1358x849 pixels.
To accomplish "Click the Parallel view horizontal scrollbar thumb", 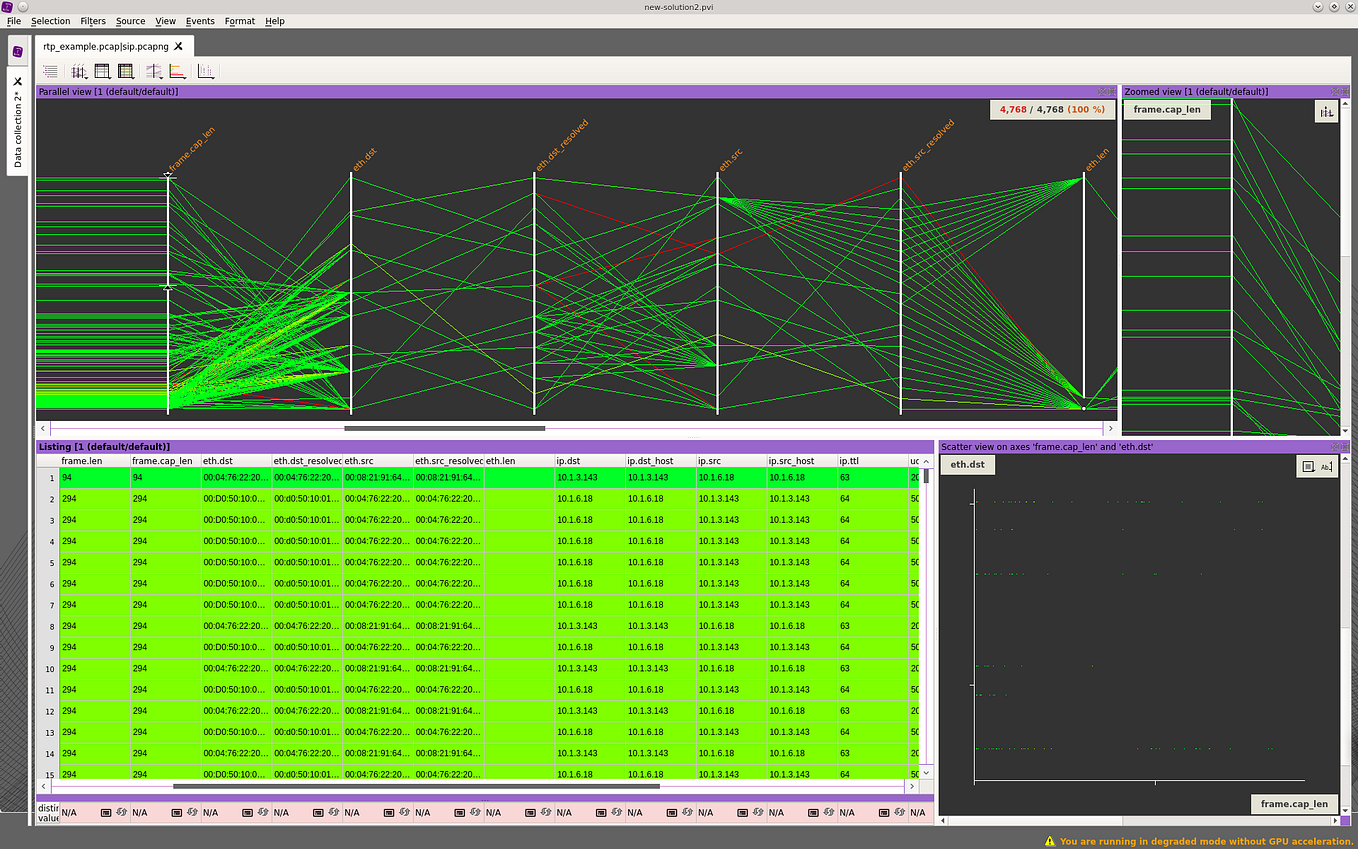I will [x=445, y=428].
